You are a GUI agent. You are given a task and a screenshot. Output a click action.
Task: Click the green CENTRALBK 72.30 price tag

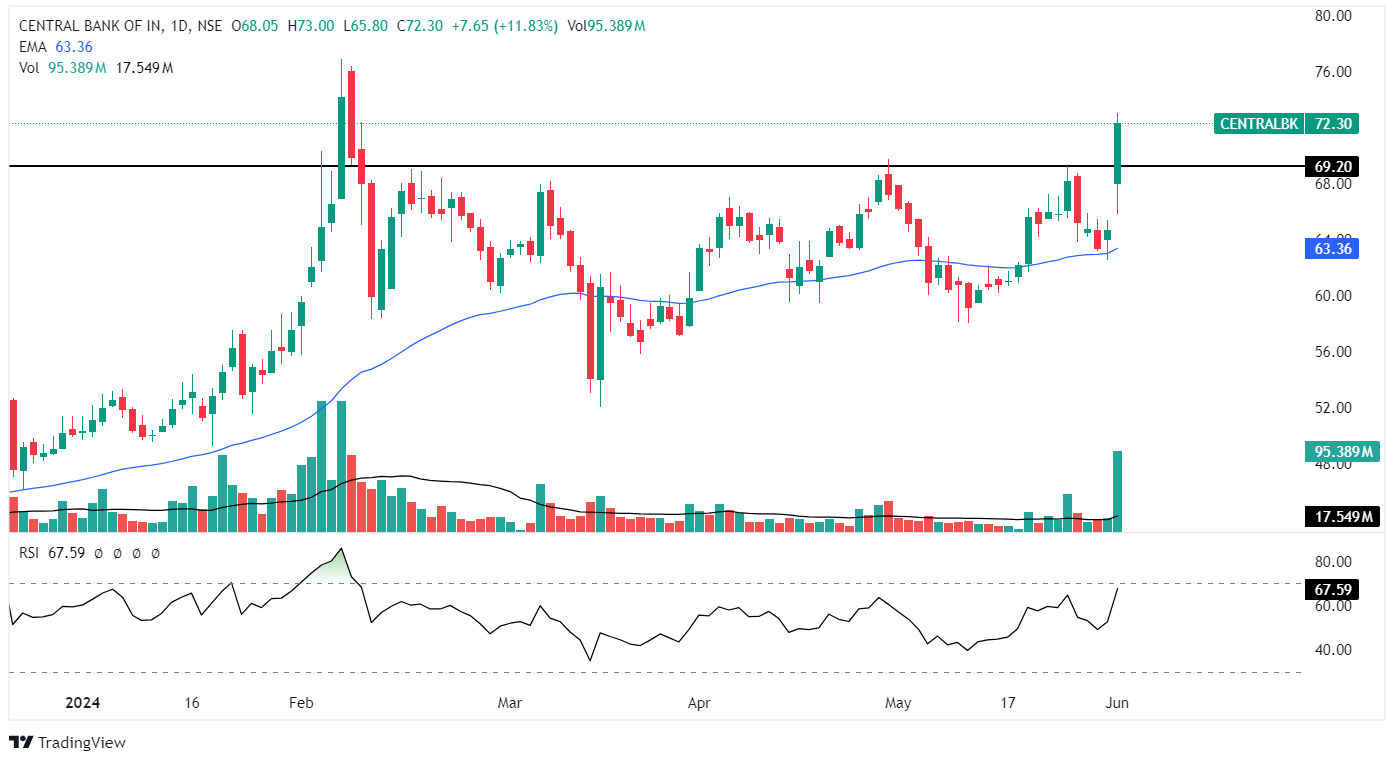point(1285,124)
